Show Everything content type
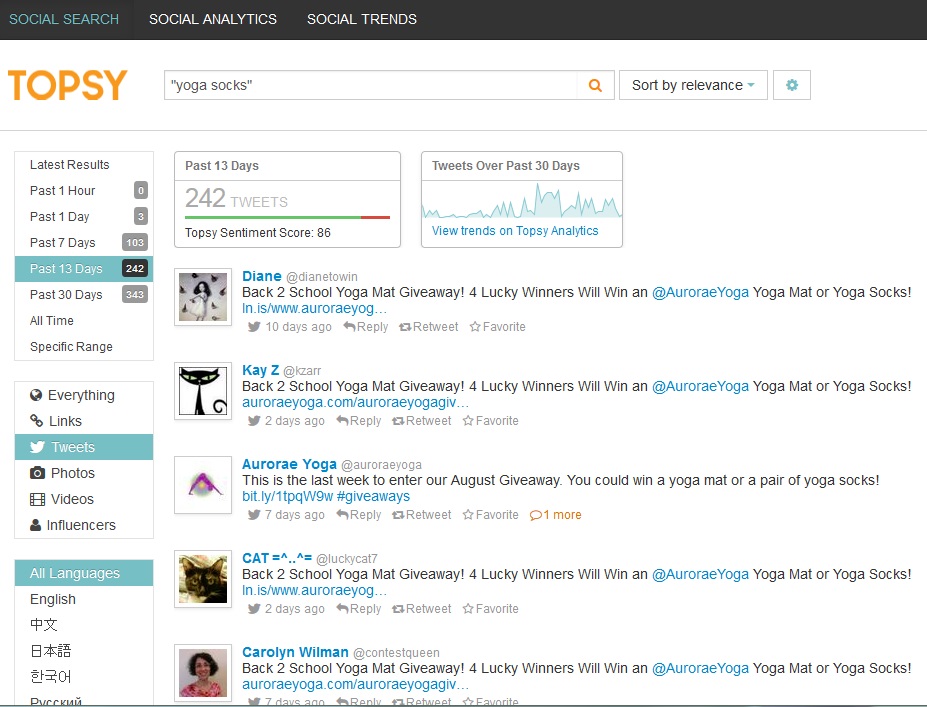Image resolution: width=927 pixels, height=707 pixels. (84, 395)
